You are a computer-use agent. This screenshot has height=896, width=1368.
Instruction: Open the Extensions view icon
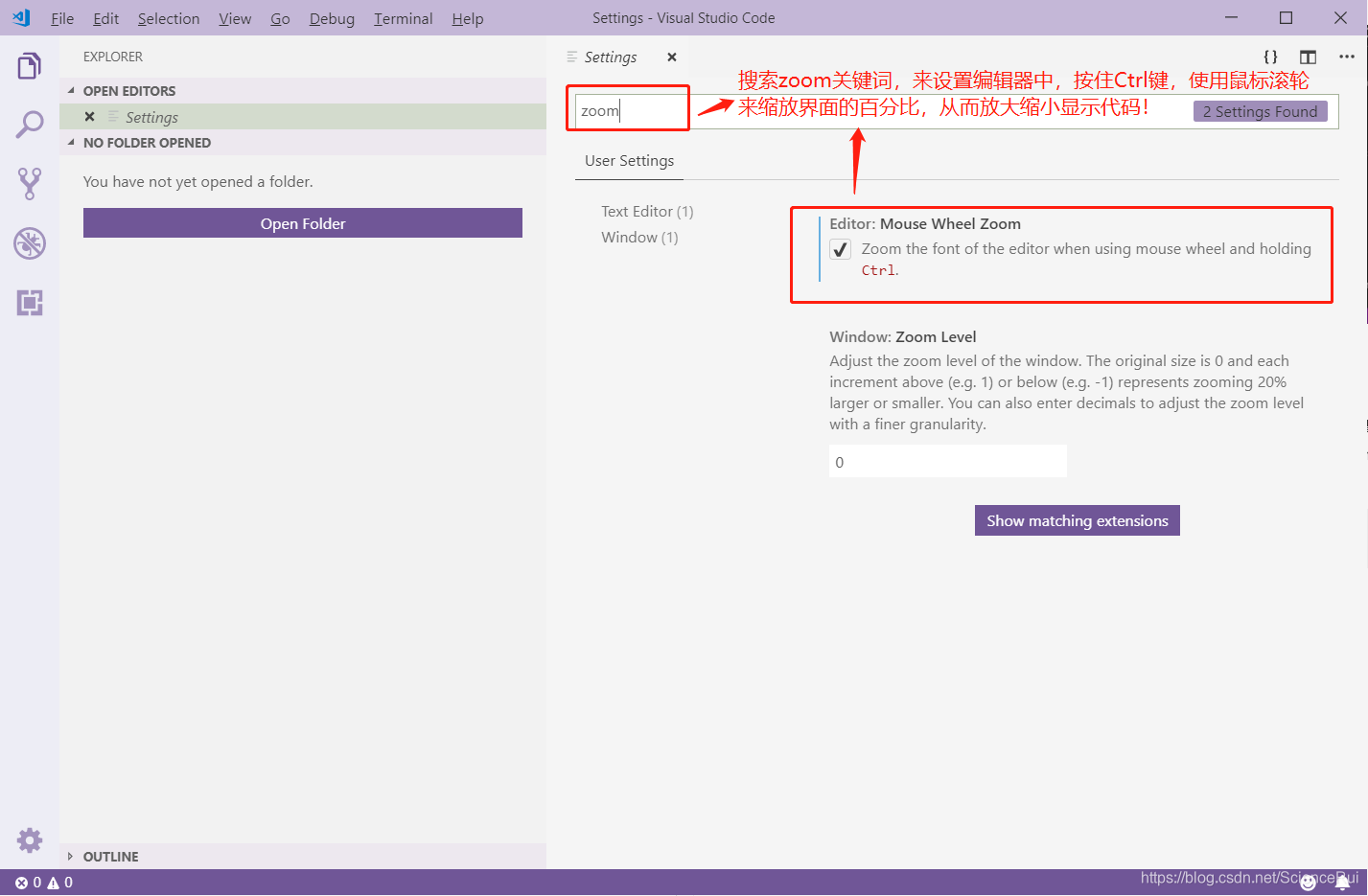click(x=30, y=303)
